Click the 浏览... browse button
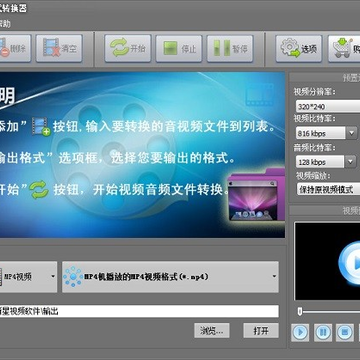 point(212,330)
